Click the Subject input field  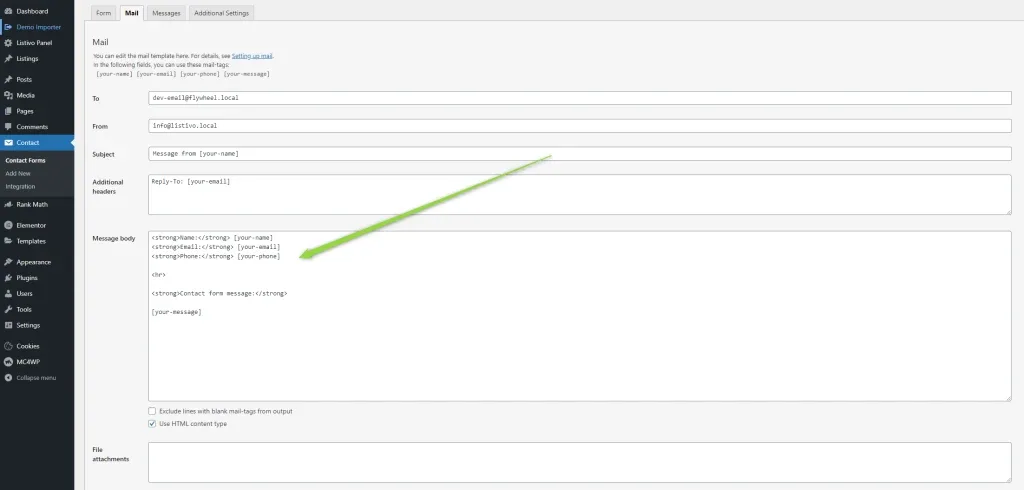[x=580, y=154]
